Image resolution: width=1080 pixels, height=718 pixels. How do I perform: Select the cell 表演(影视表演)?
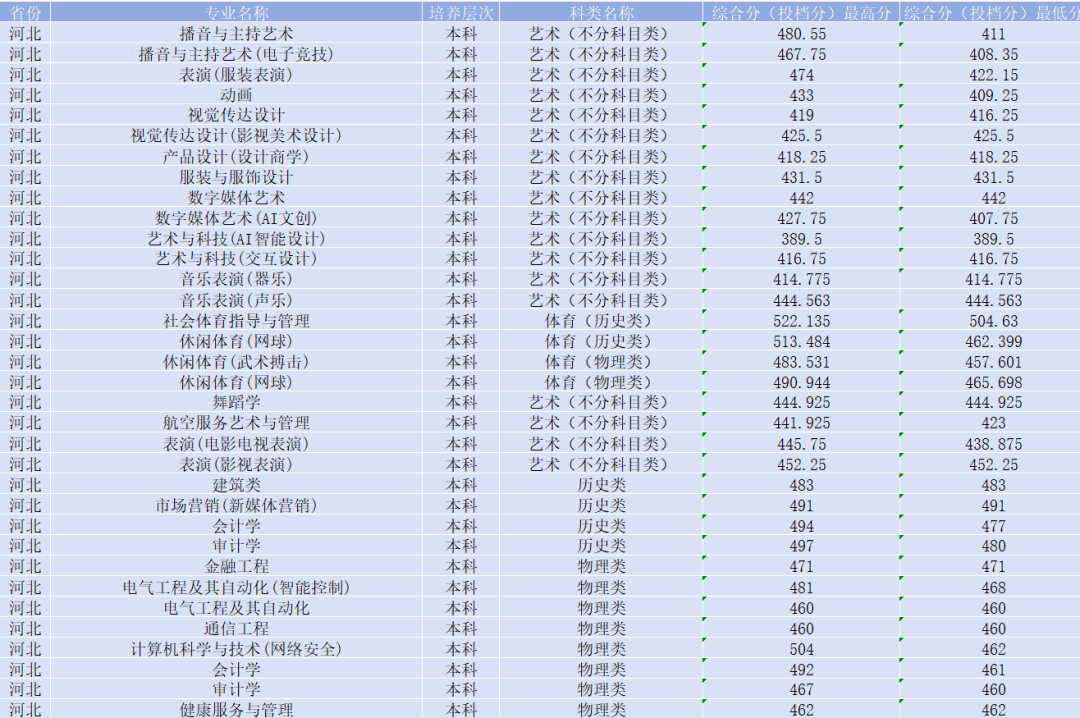[236, 464]
